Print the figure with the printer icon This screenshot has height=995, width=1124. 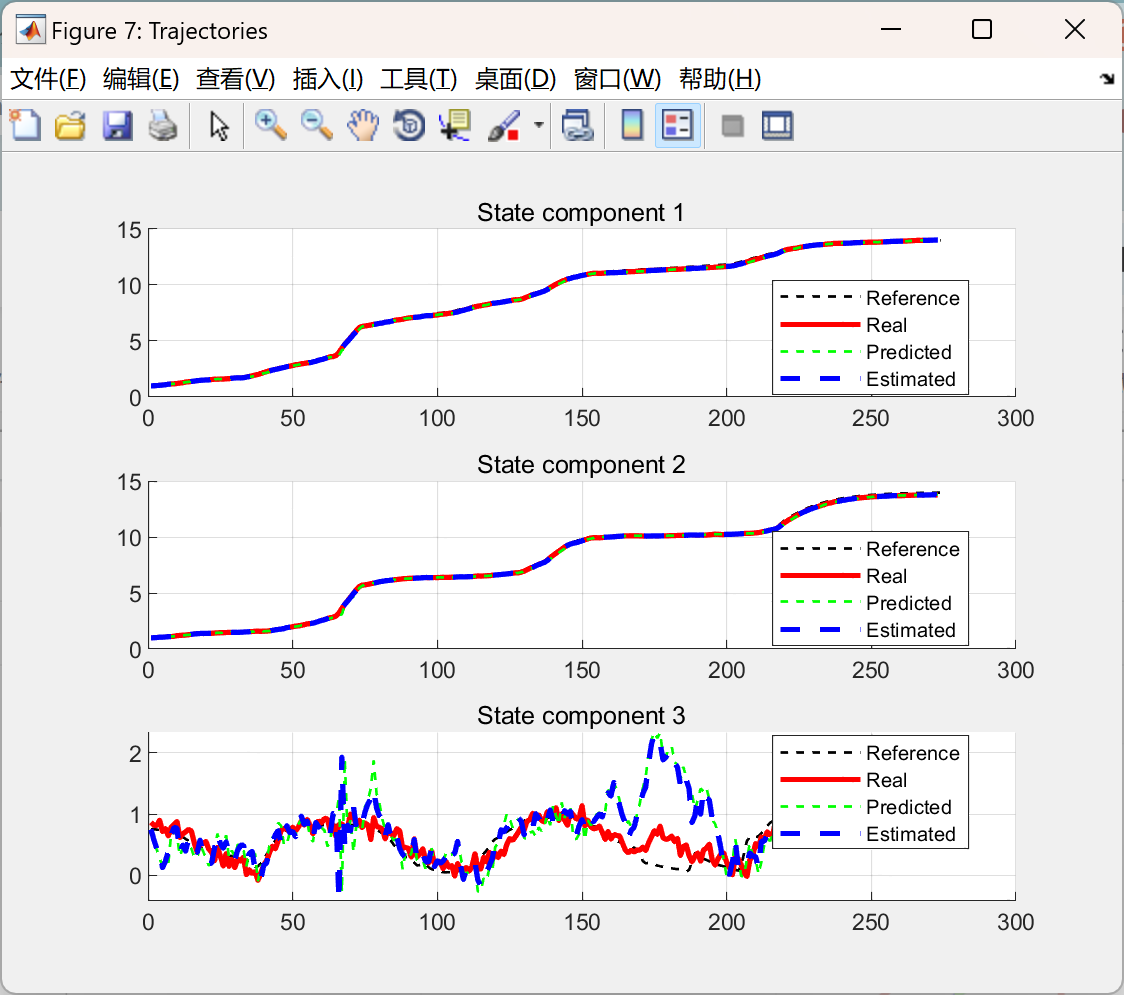pyautogui.click(x=163, y=125)
